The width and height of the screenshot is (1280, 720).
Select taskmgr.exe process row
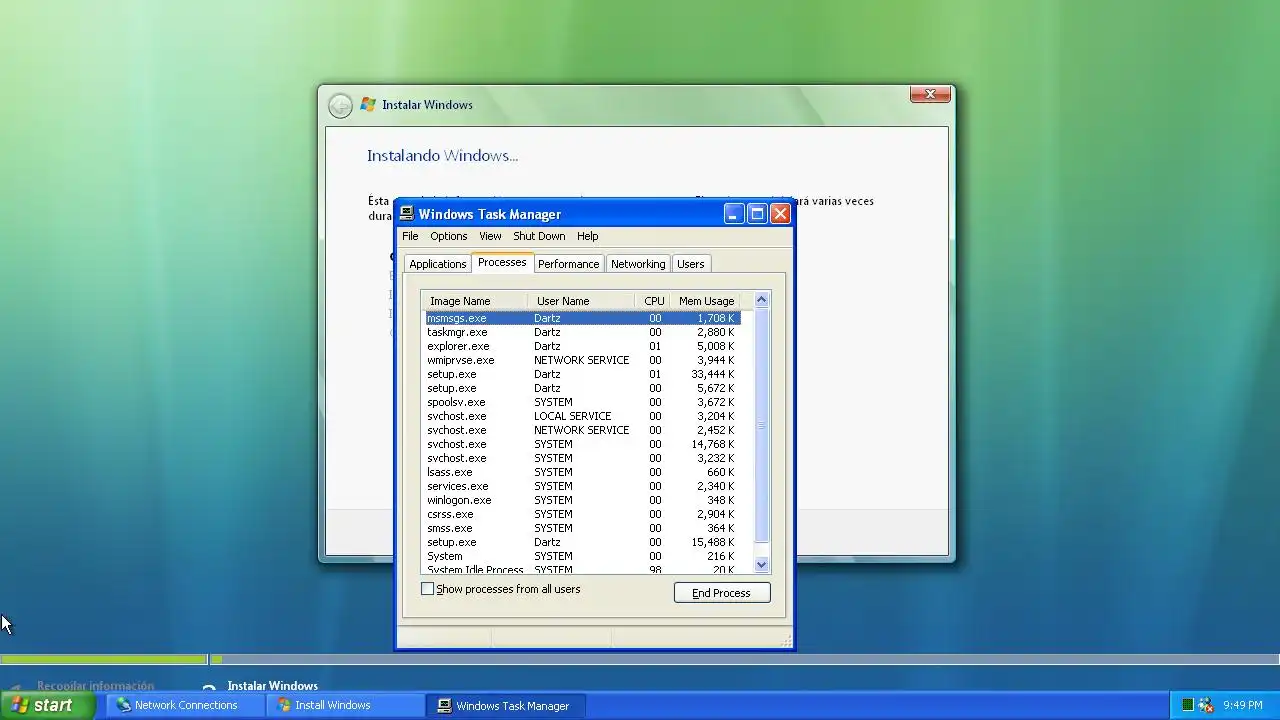click(x=583, y=332)
